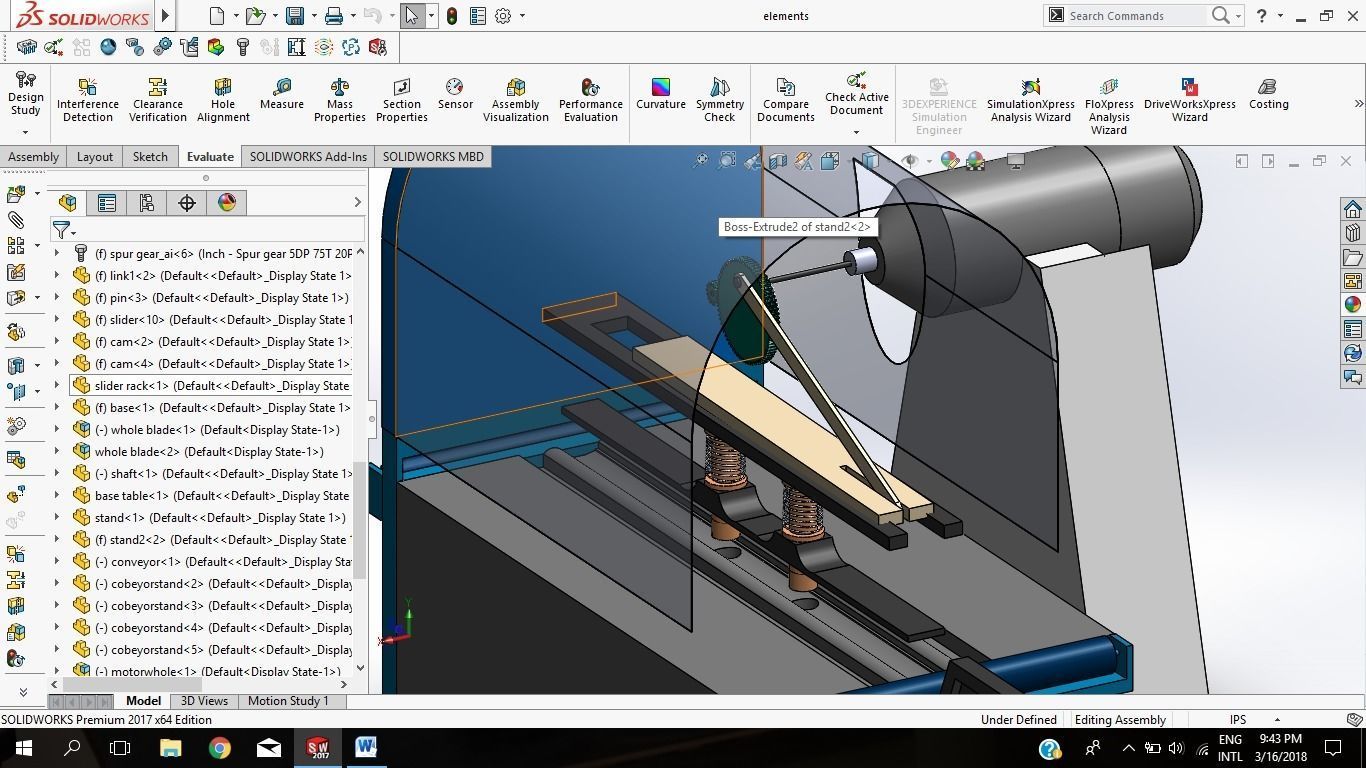Expand the slider rack<1> tree node

pyautogui.click(x=57, y=385)
